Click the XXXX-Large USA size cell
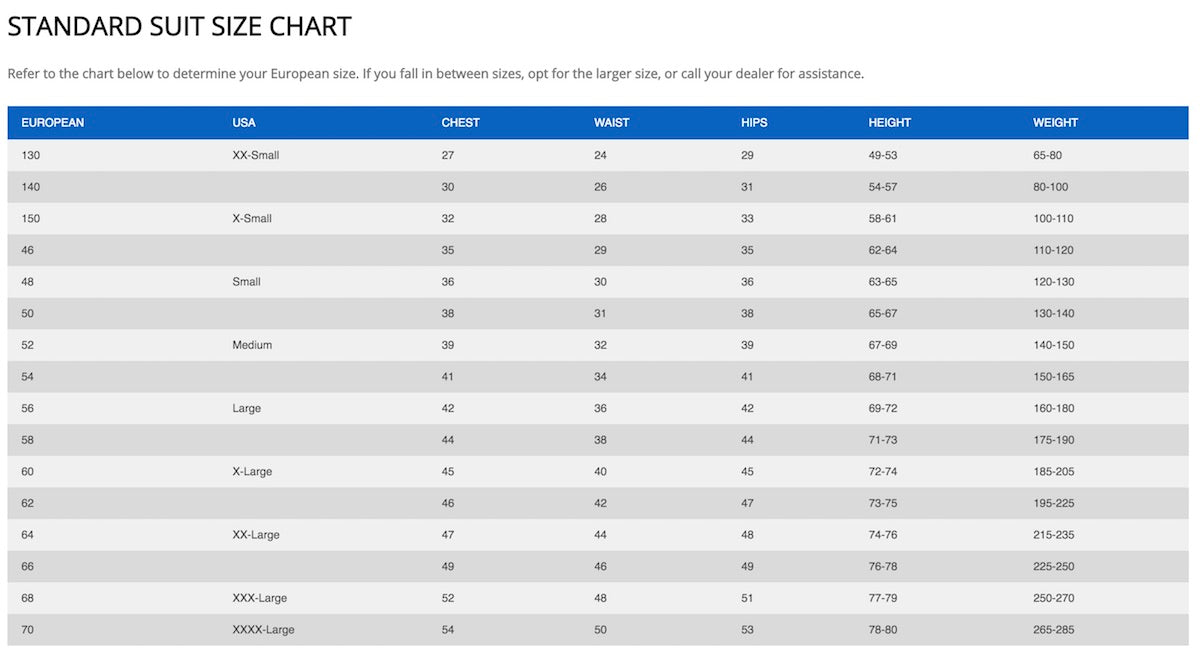The height and width of the screenshot is (667, 1200). (263, 630)
